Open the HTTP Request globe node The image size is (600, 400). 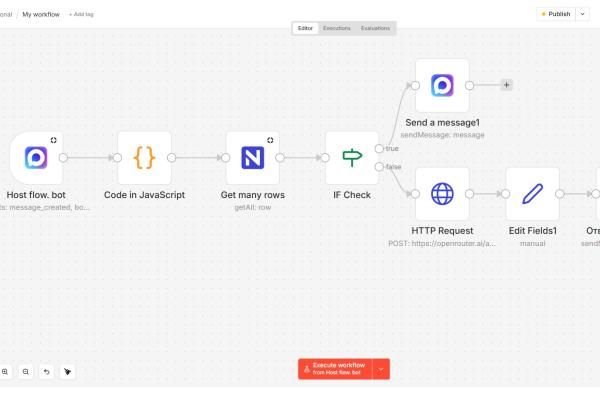click(x=442, y=194)
